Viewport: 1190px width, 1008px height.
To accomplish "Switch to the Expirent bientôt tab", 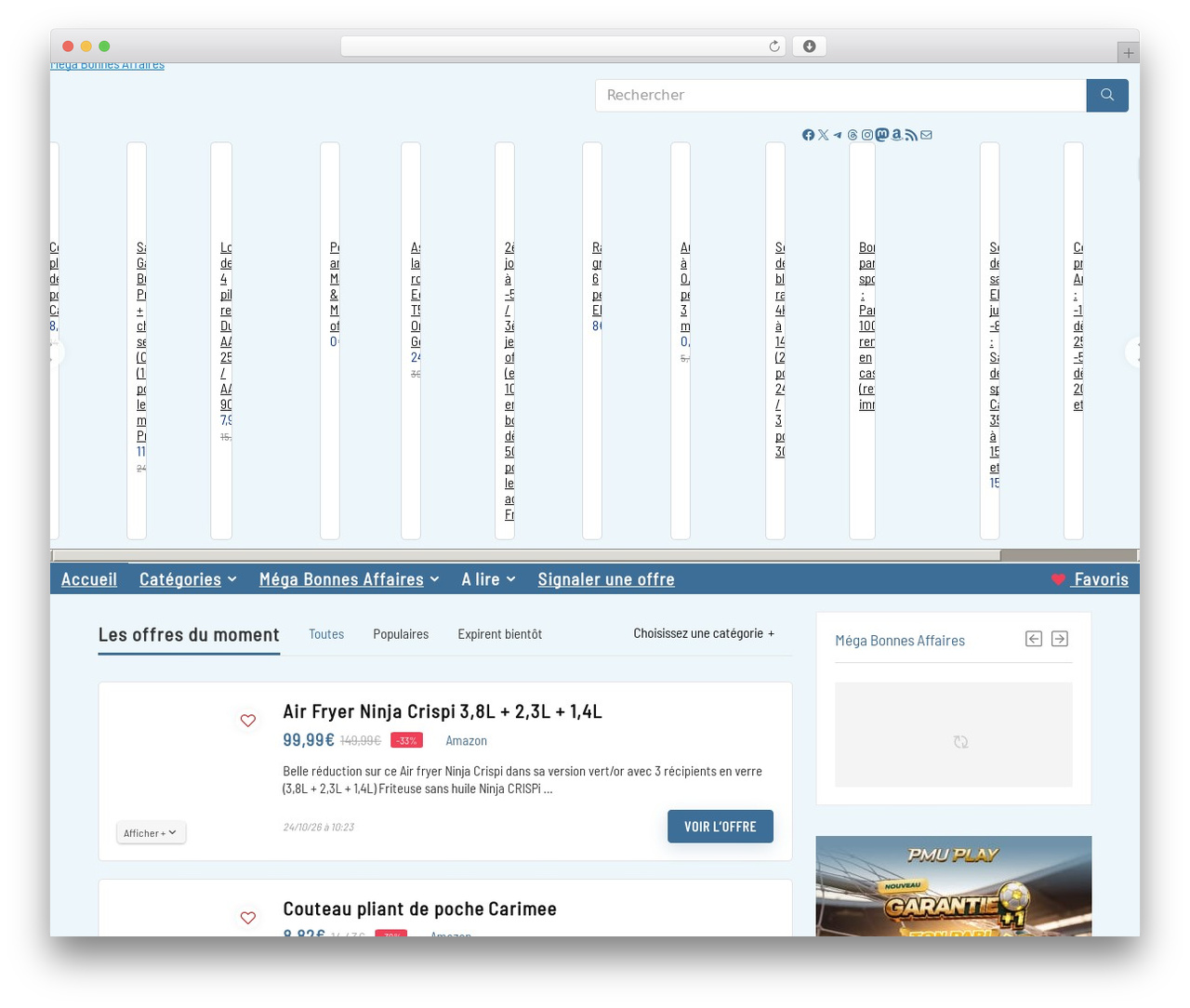I will (x=499, y=634).
